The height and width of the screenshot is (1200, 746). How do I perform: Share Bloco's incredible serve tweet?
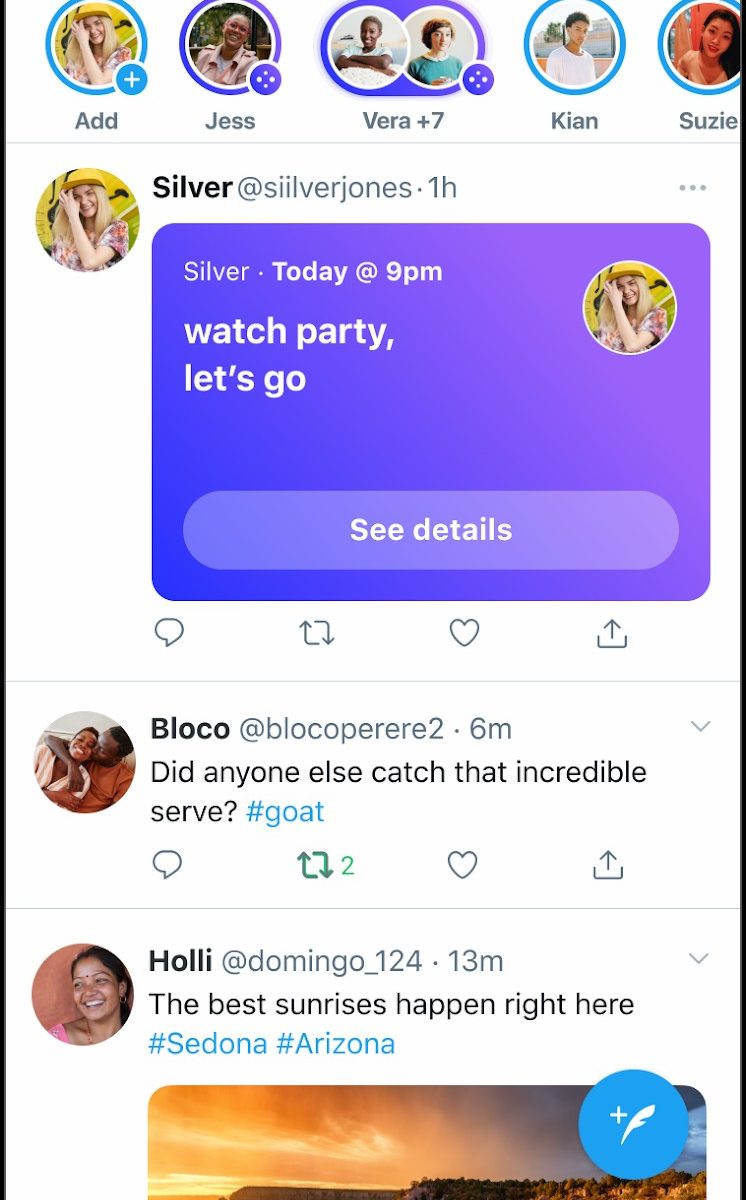608,865
